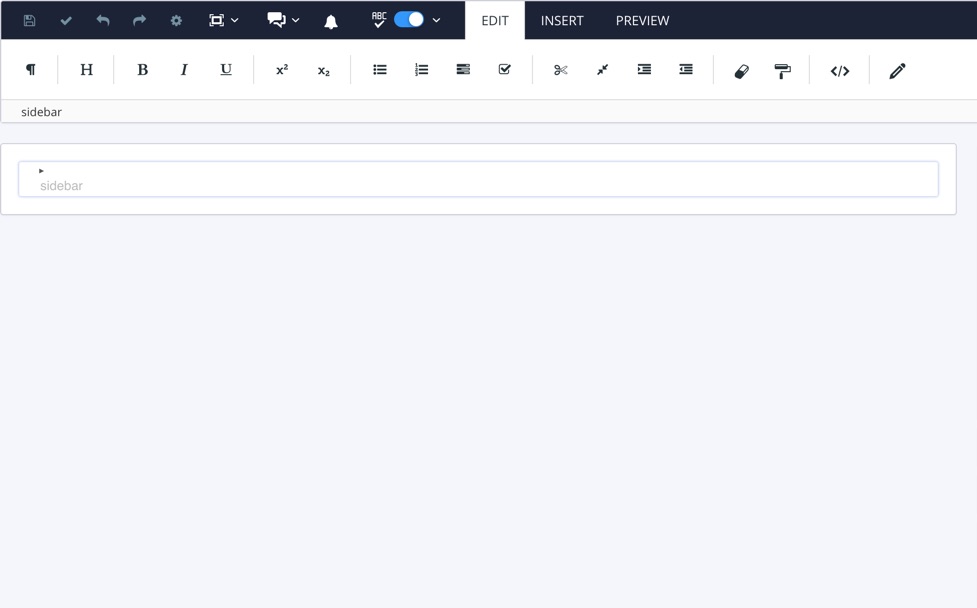977x608 pixels.
Task: Open the comments dropdown arrow
Action: 296,20
